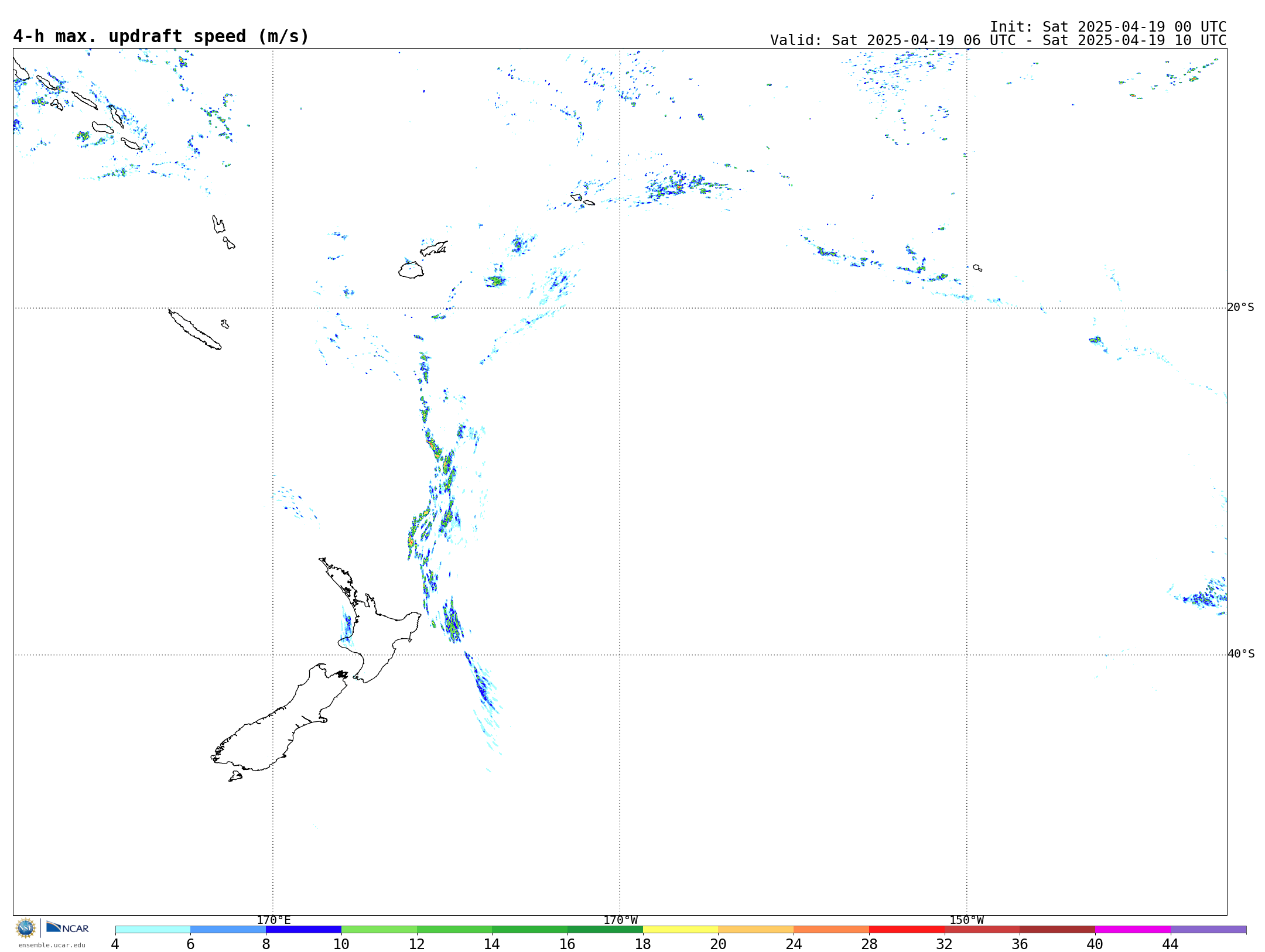Click the light orange 20–24 colorbar swatch
1265x952 pixels.
coord(756,930)
